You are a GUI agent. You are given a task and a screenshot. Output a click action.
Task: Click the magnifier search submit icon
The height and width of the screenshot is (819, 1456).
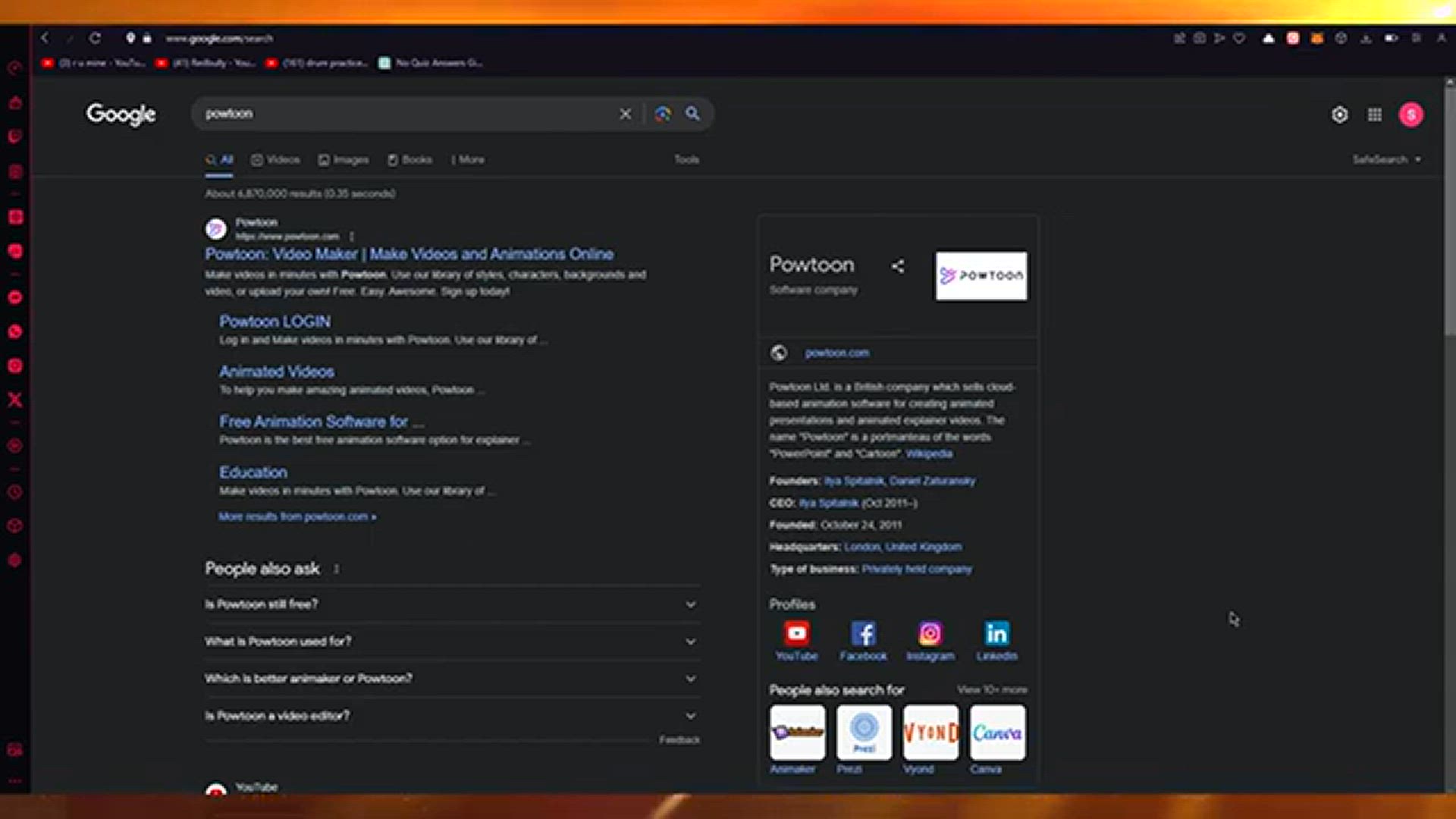[x=692, y=114]
